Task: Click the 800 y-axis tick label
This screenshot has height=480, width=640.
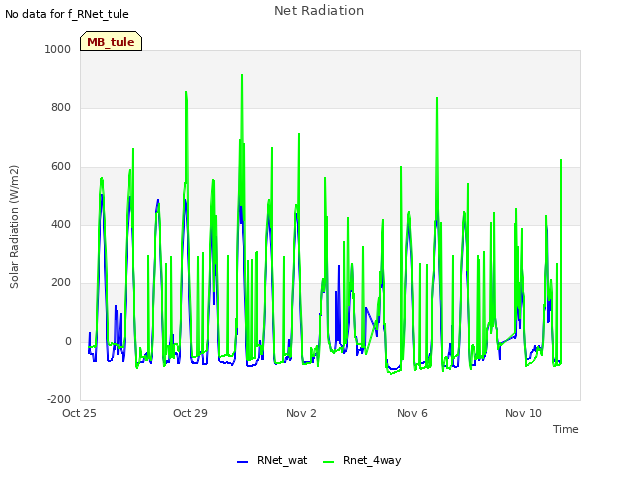Action: (61, 107)
